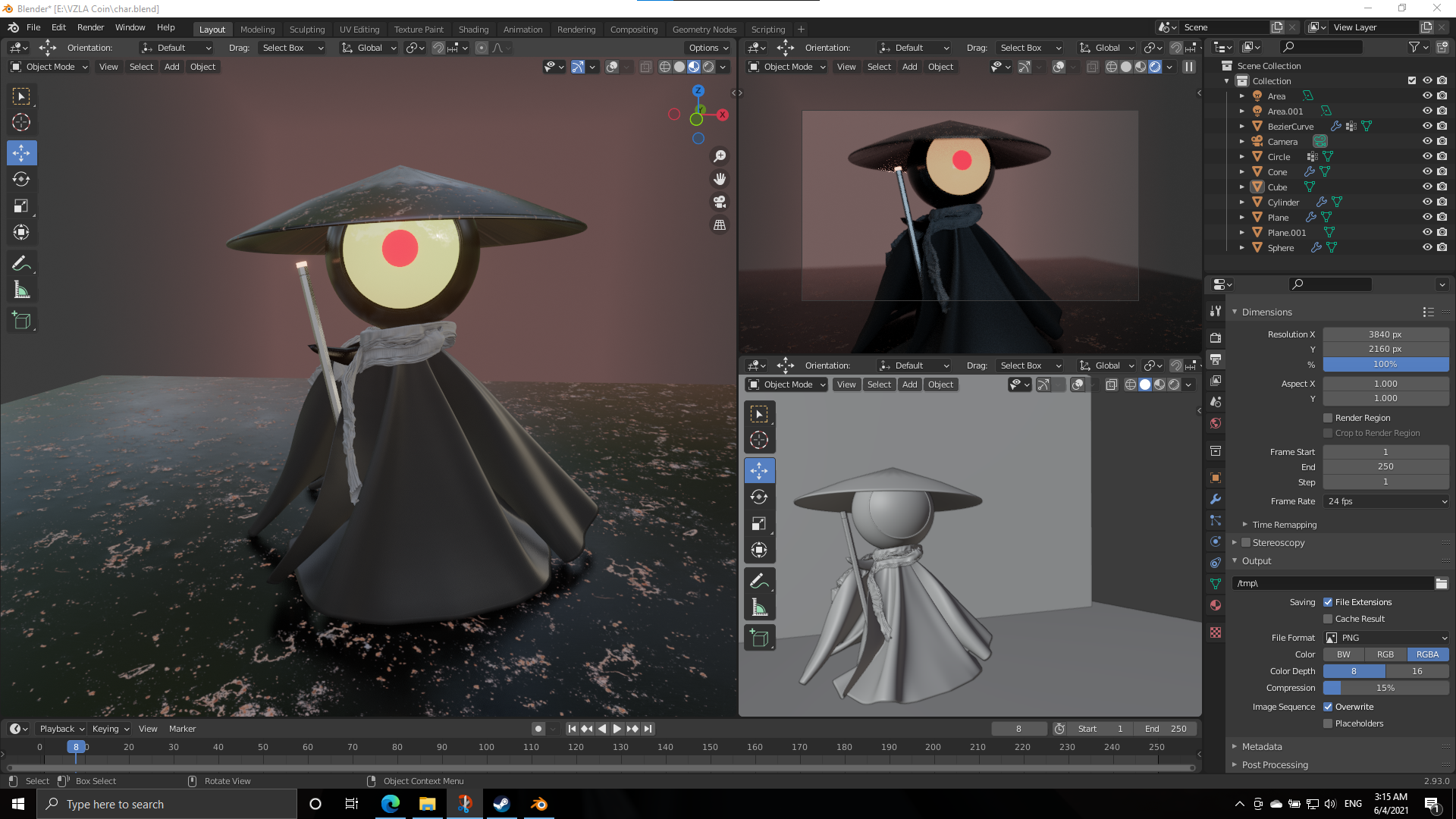Enable the Render Region checkbox
Image resolution: width=1456 pixels, height=819 pixels.
tap(1328, 418)
